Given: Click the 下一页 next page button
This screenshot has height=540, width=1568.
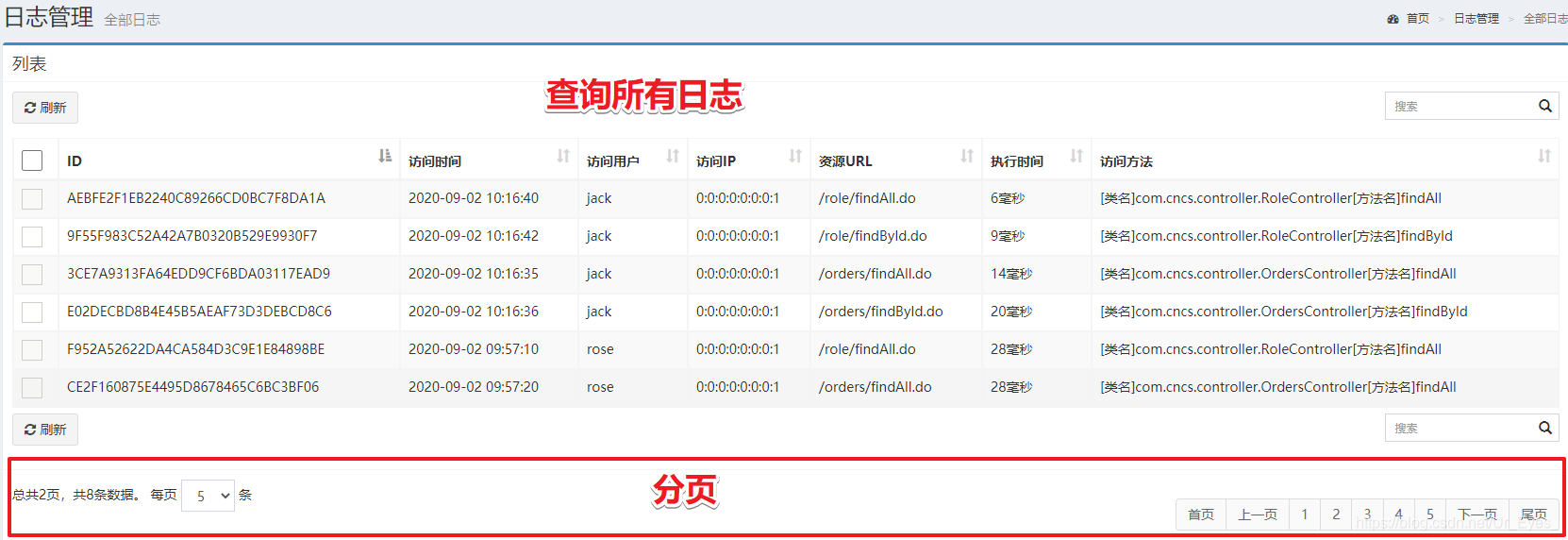Looking at the screenshot, I should tap(1477, 515).
